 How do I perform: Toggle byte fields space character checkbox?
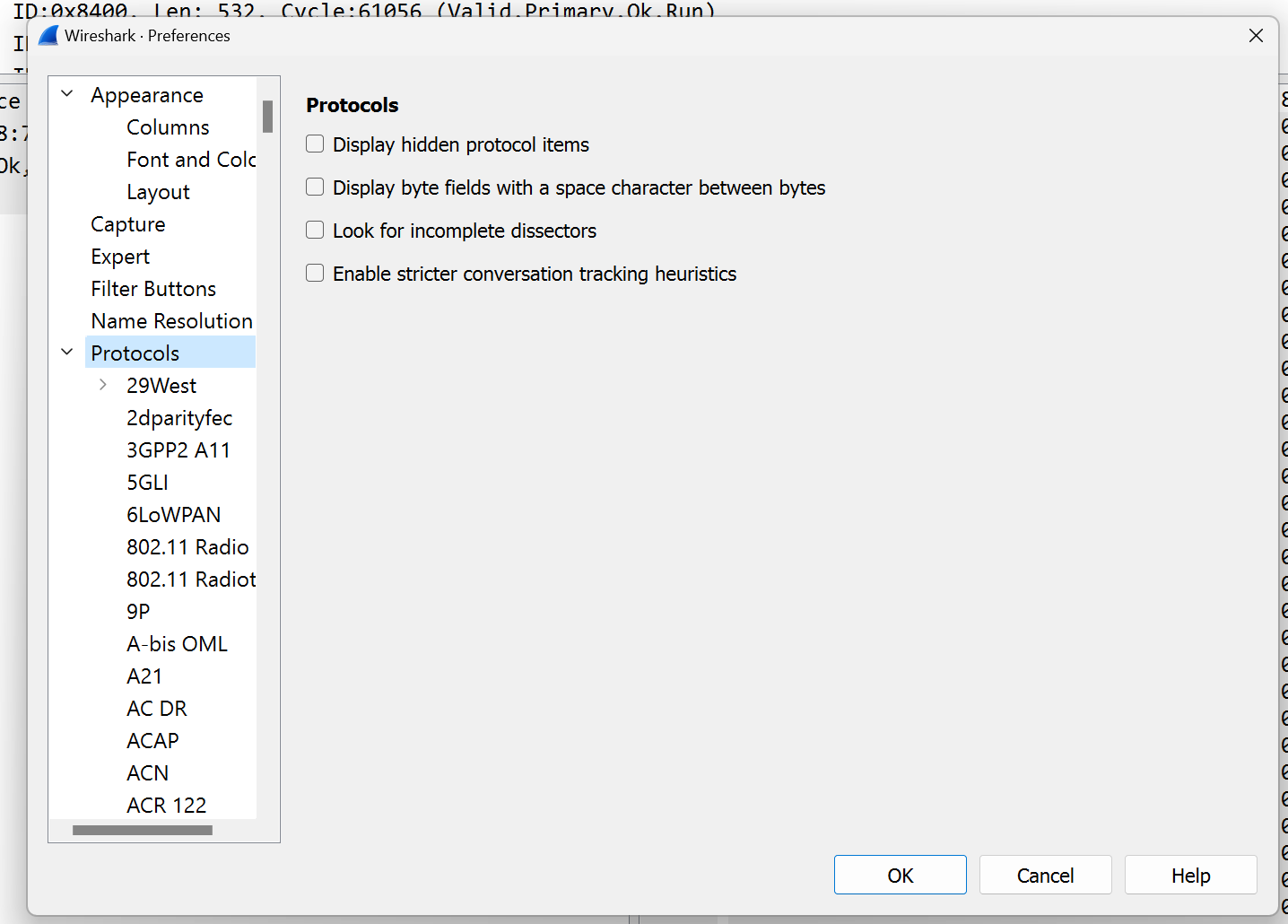[315, 187]
